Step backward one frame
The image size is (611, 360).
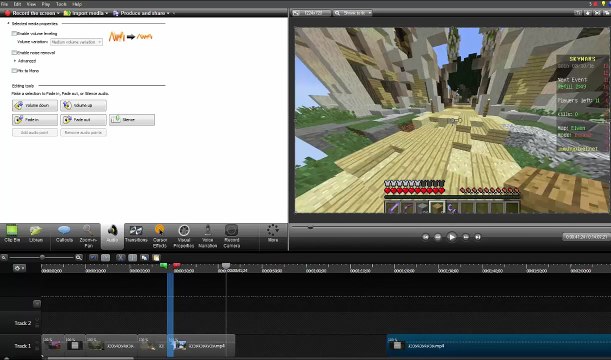point(438,237)
